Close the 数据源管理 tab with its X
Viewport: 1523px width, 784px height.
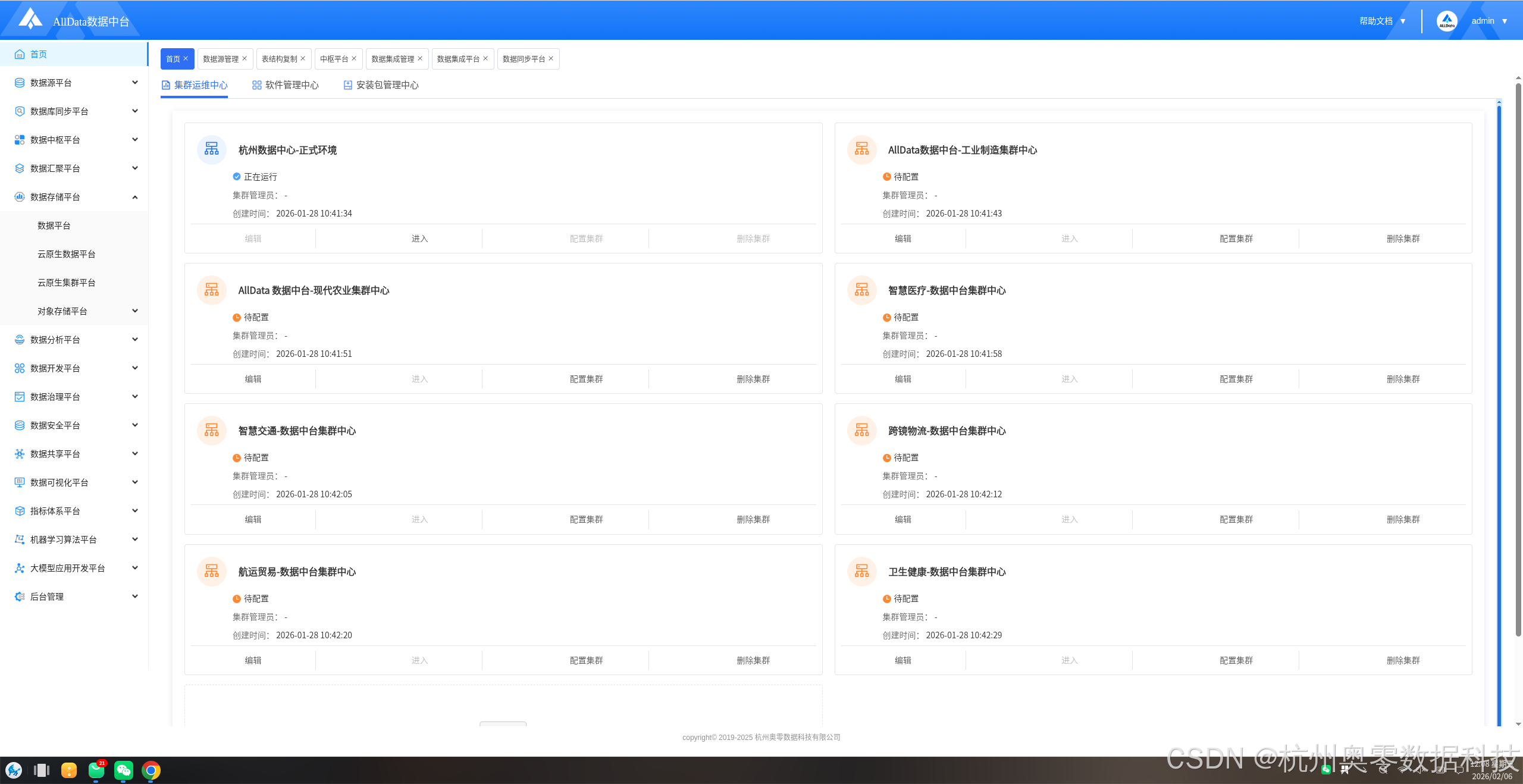click(x=245, y=58)
